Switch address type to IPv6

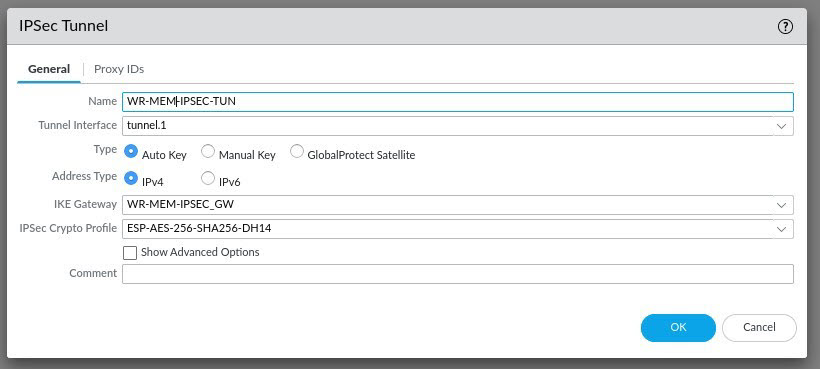[208, 178]
